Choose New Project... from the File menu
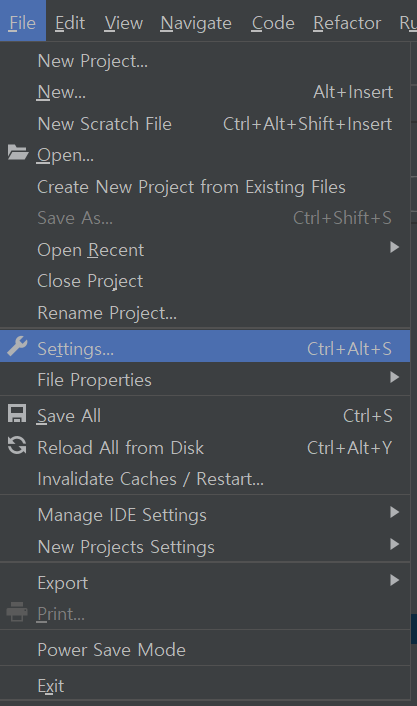 [x=205, y=61]
